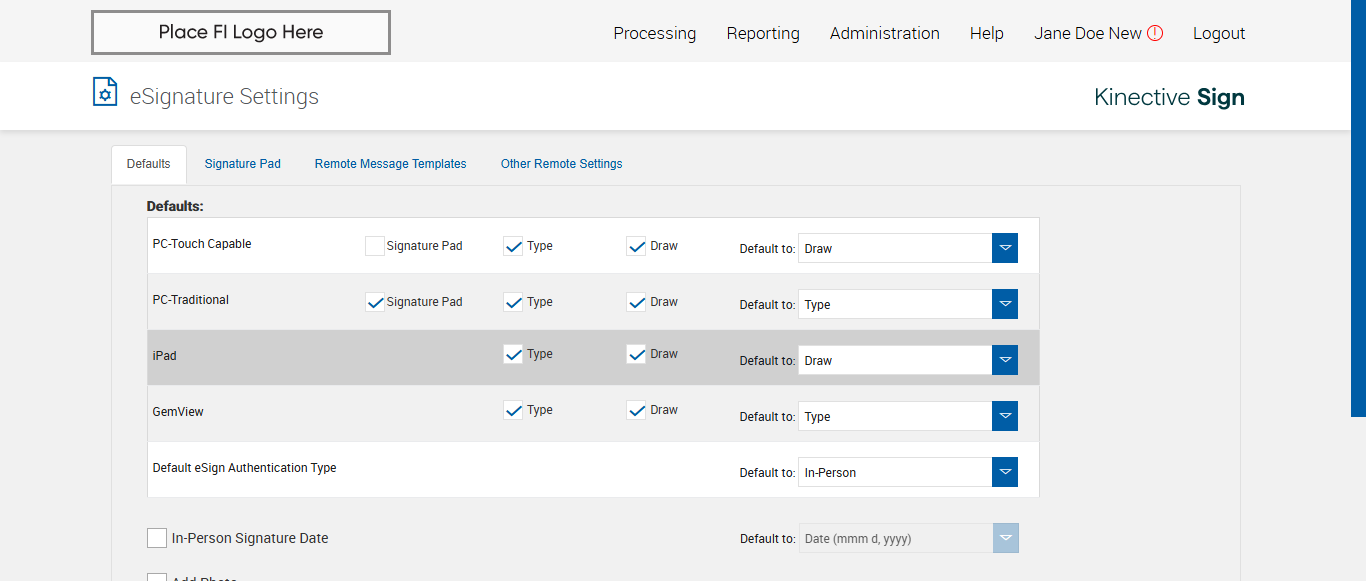Expand Default eSign Authentication Type dropdown
This screenshot has width=1366, height=581.
point(1005,472)
